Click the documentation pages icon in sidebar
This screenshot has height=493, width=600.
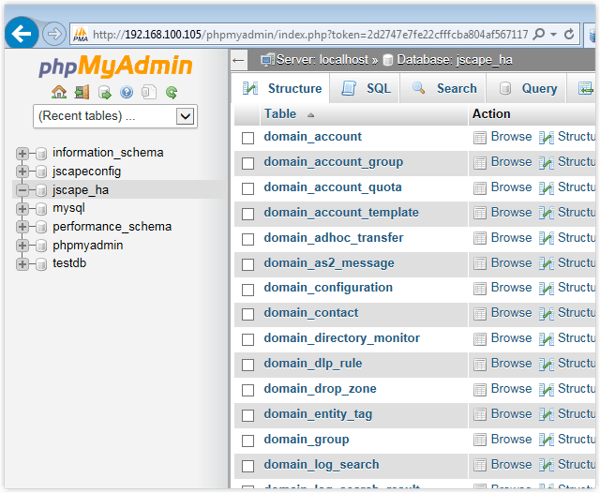(149, 92)
